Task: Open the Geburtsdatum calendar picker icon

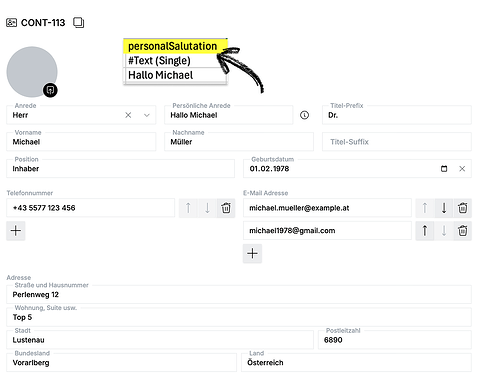Action: click(x=444, y=169)
